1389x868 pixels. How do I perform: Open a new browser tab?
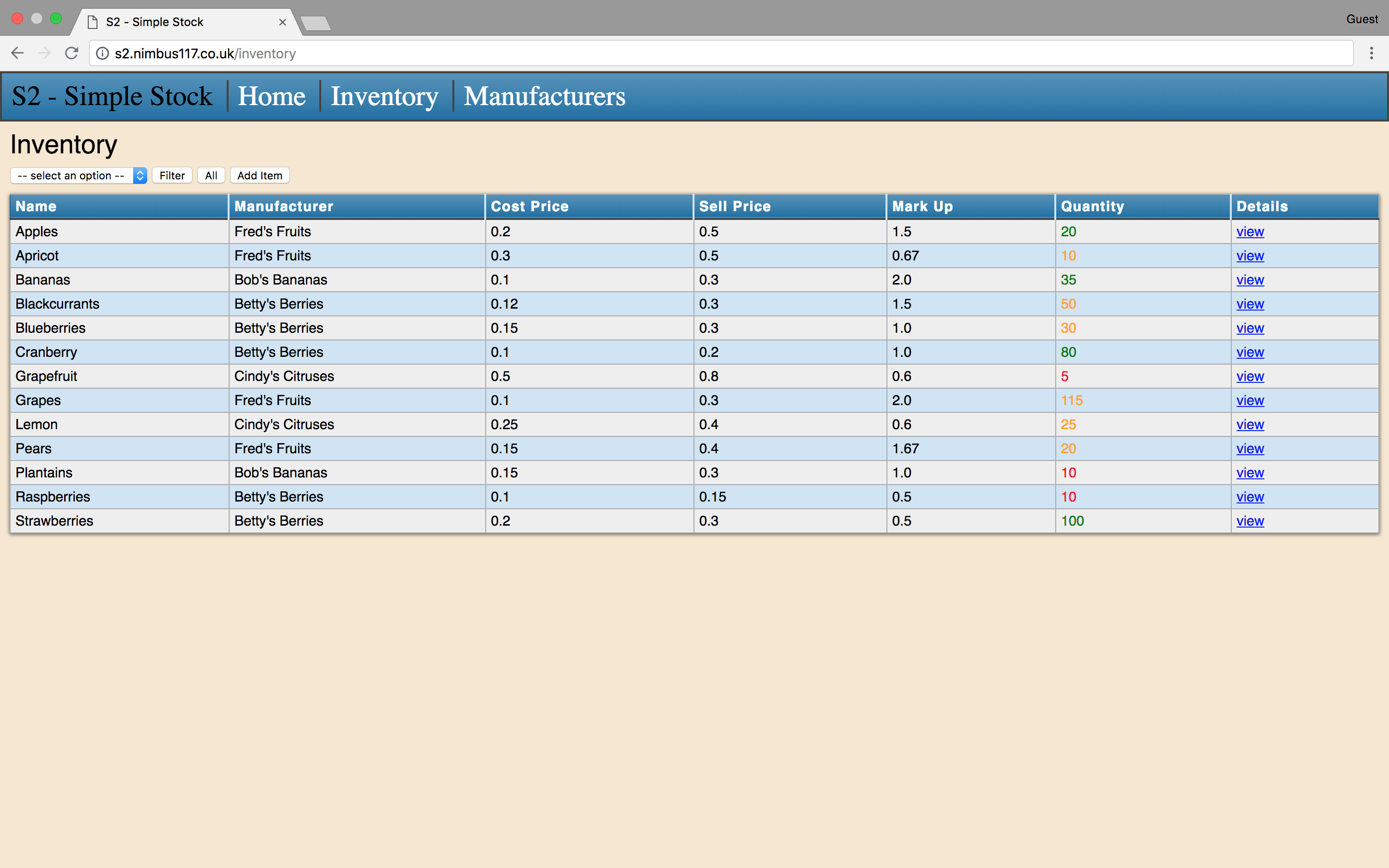(x=315, y=23)
